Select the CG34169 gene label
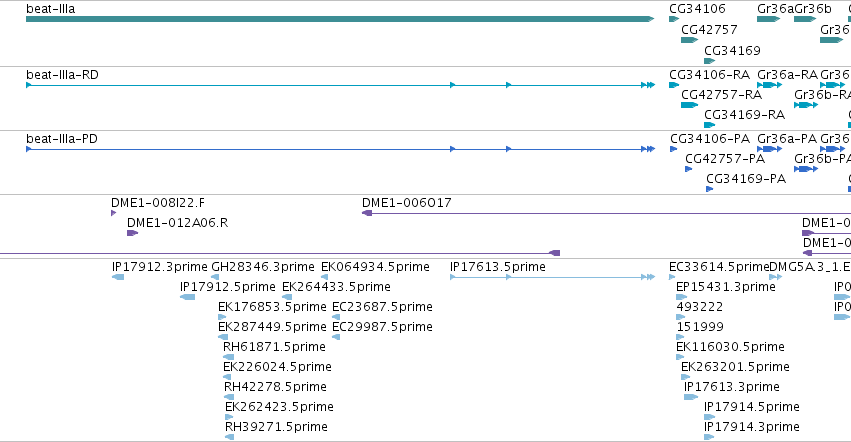851x442 pixels. coord(732,50)
